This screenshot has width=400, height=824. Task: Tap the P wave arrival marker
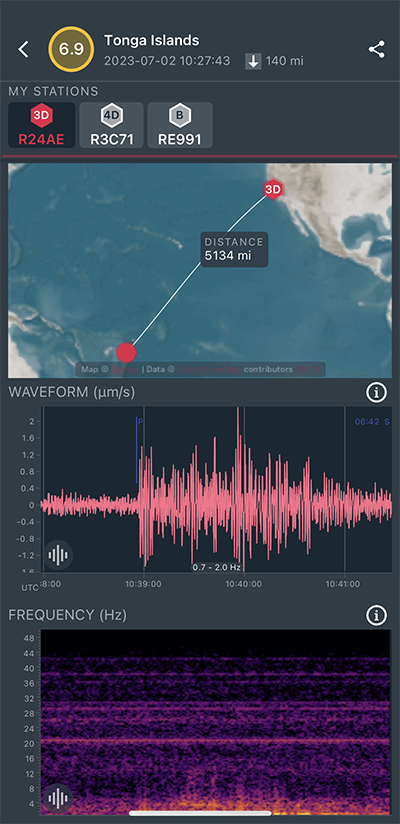tap(139, 450)
